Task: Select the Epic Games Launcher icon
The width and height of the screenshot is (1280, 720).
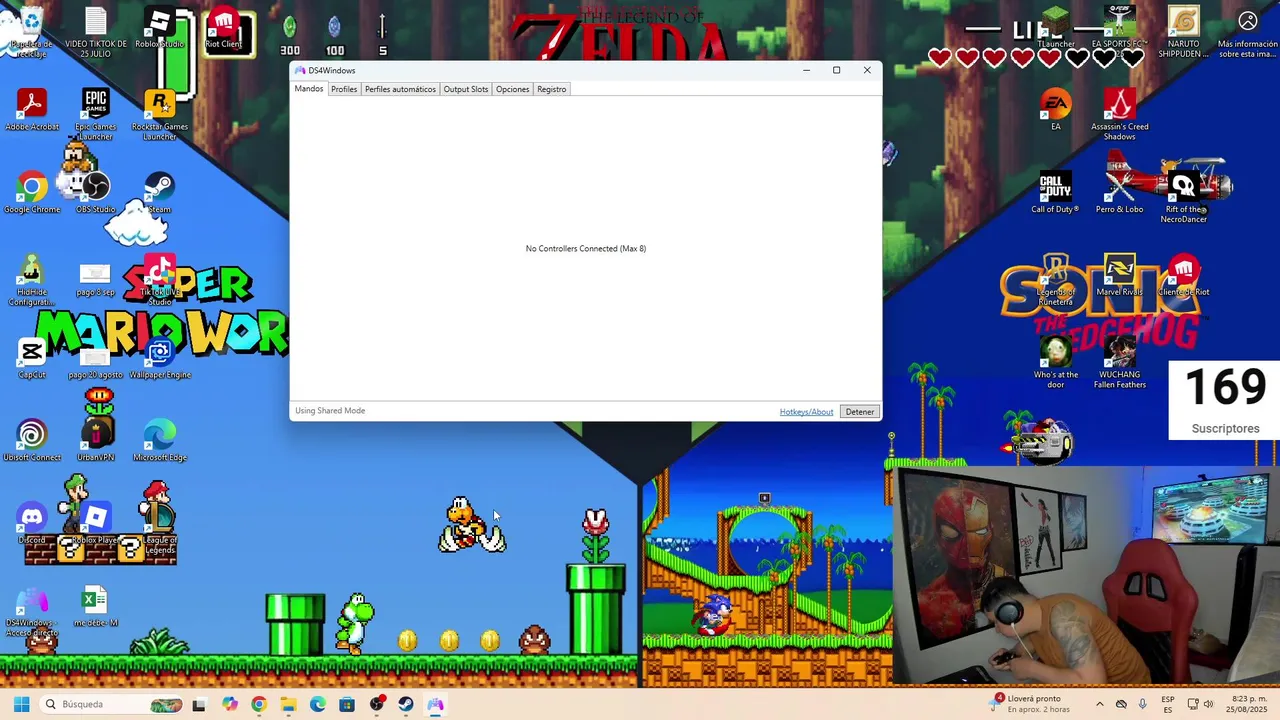Action: point(96,113)
